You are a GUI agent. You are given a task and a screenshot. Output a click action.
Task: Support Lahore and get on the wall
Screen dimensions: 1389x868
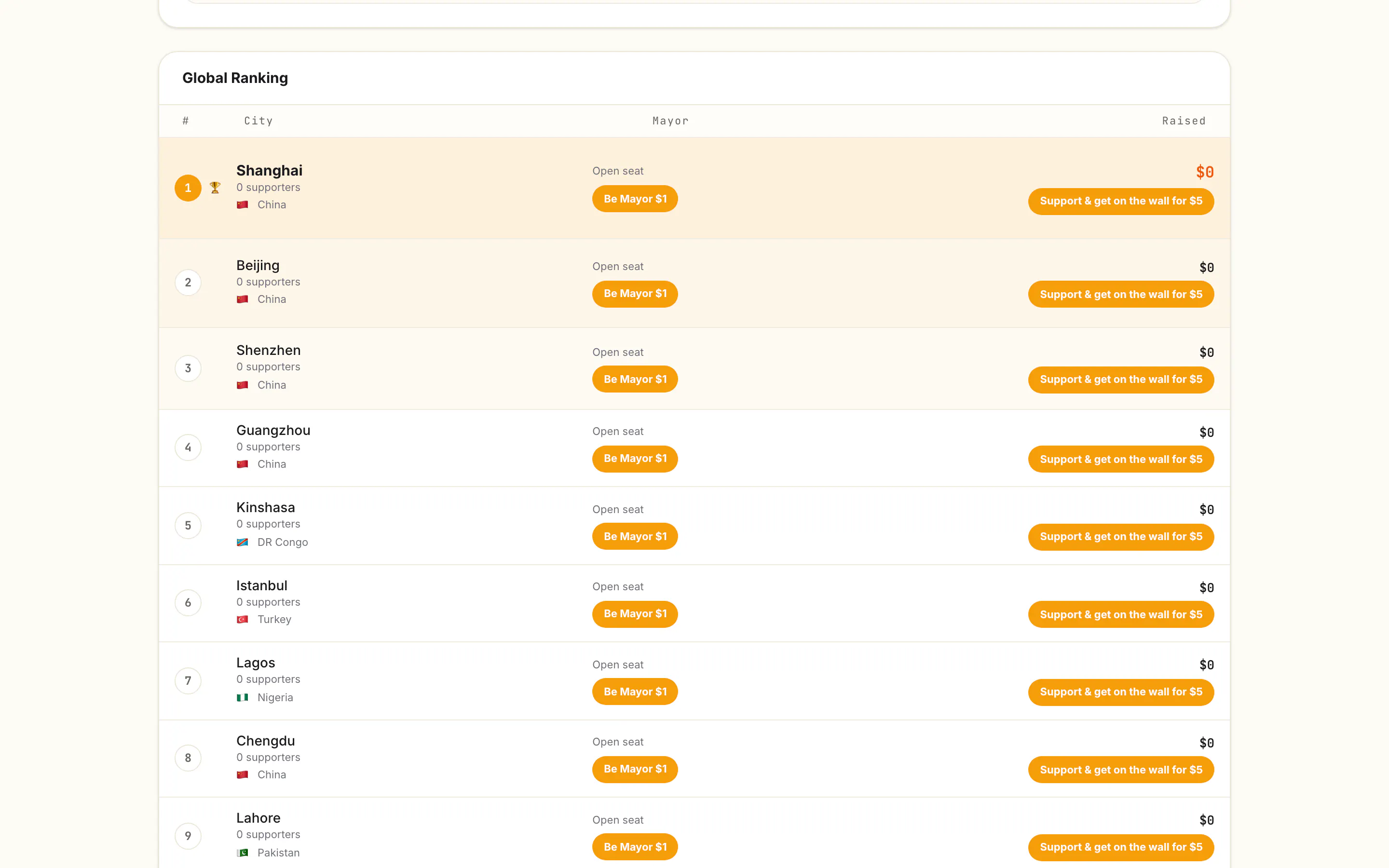click(x=1120, y=847)
